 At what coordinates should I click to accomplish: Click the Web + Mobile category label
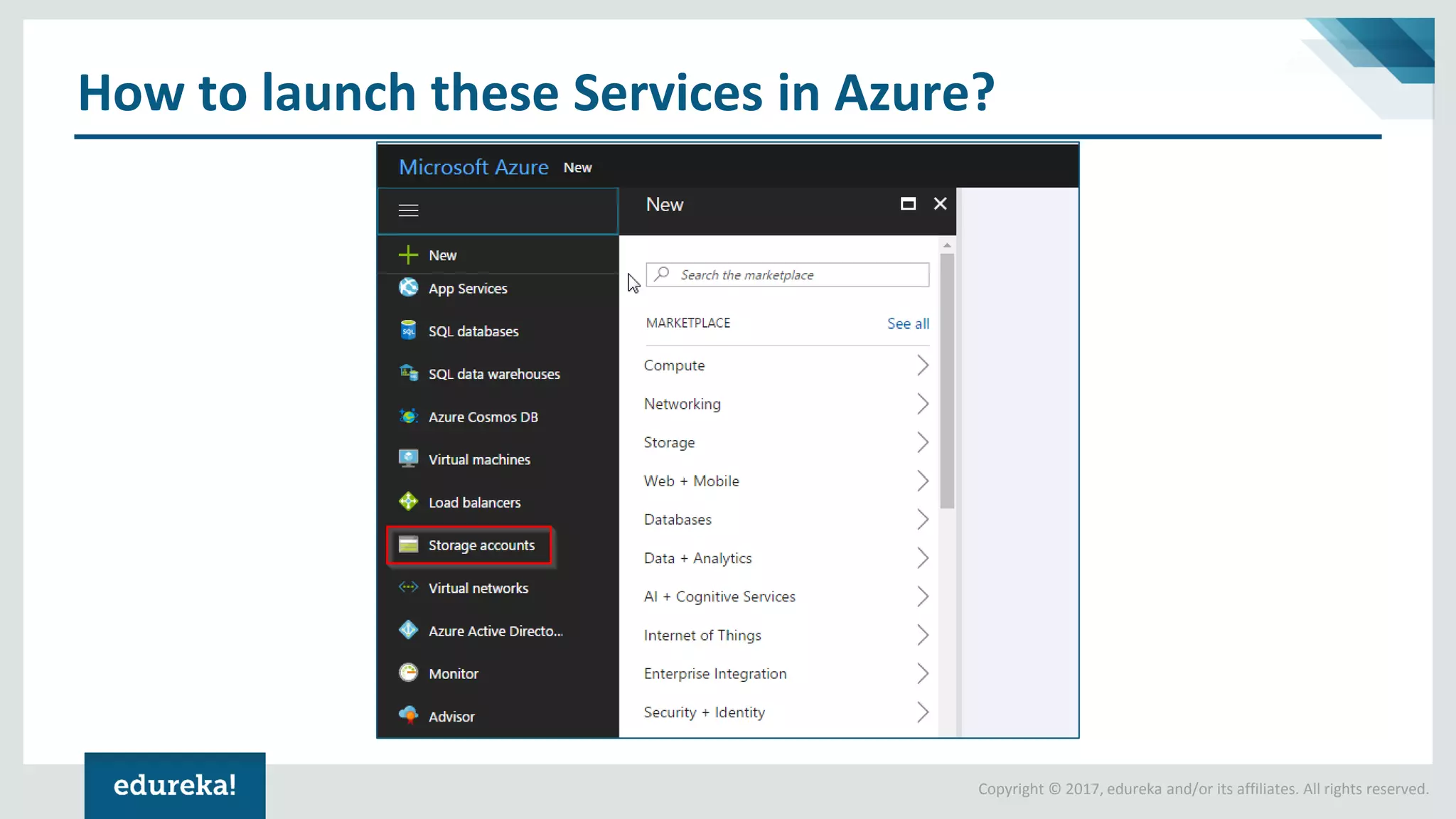click(x=691, y=481)
